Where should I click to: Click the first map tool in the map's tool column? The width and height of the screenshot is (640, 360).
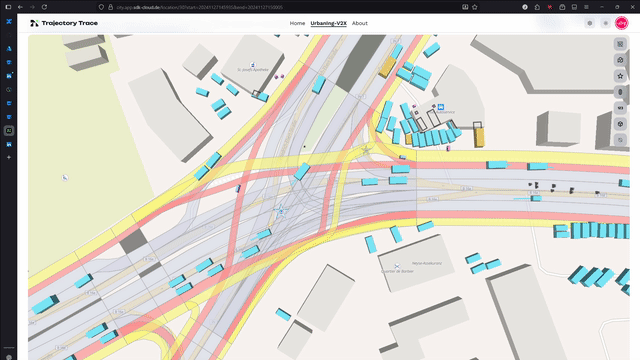[620, 44]
